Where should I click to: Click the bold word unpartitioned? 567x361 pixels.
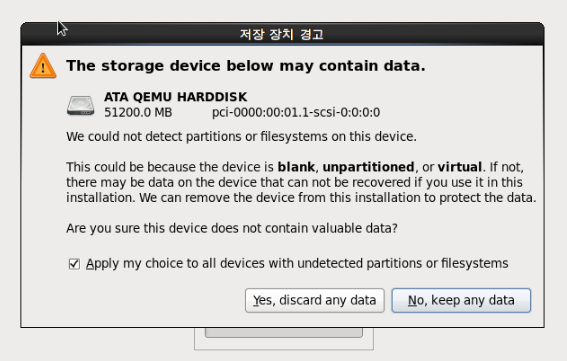pyautogui.click(x=368, y=167)
